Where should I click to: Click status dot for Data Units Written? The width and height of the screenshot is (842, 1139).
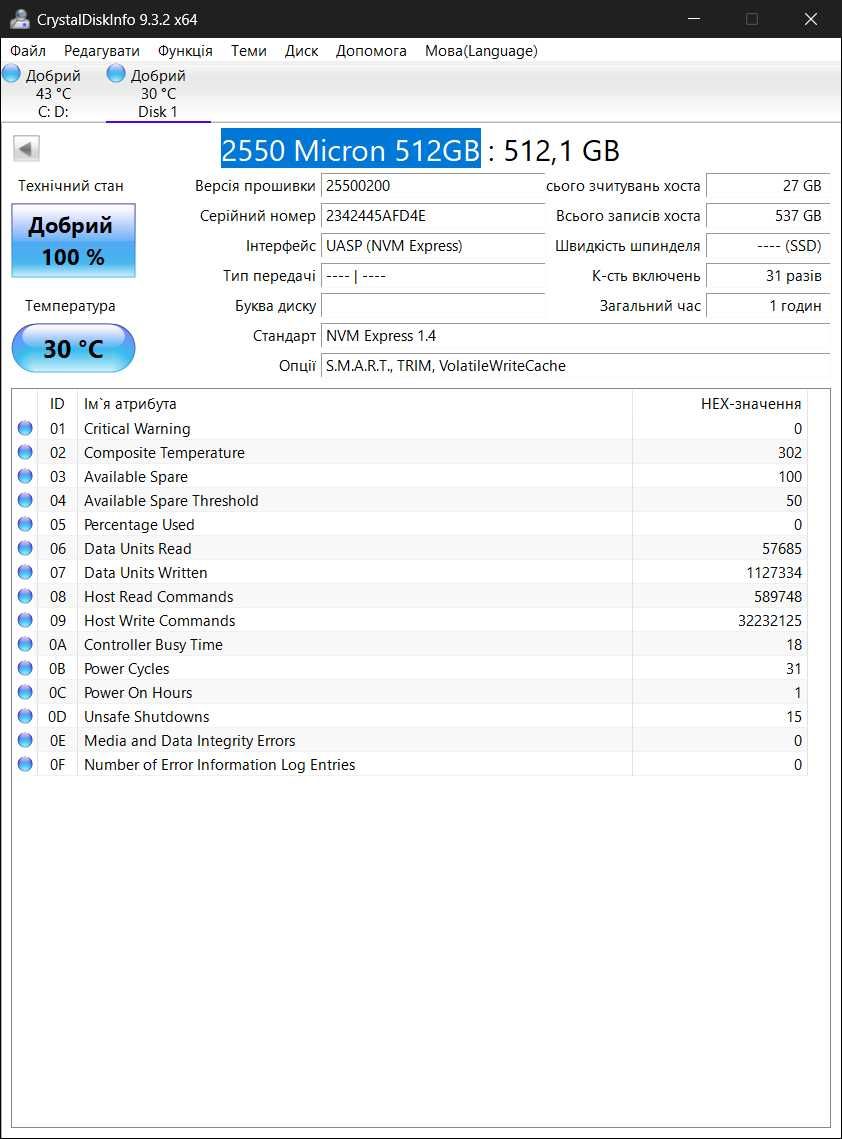25,572
